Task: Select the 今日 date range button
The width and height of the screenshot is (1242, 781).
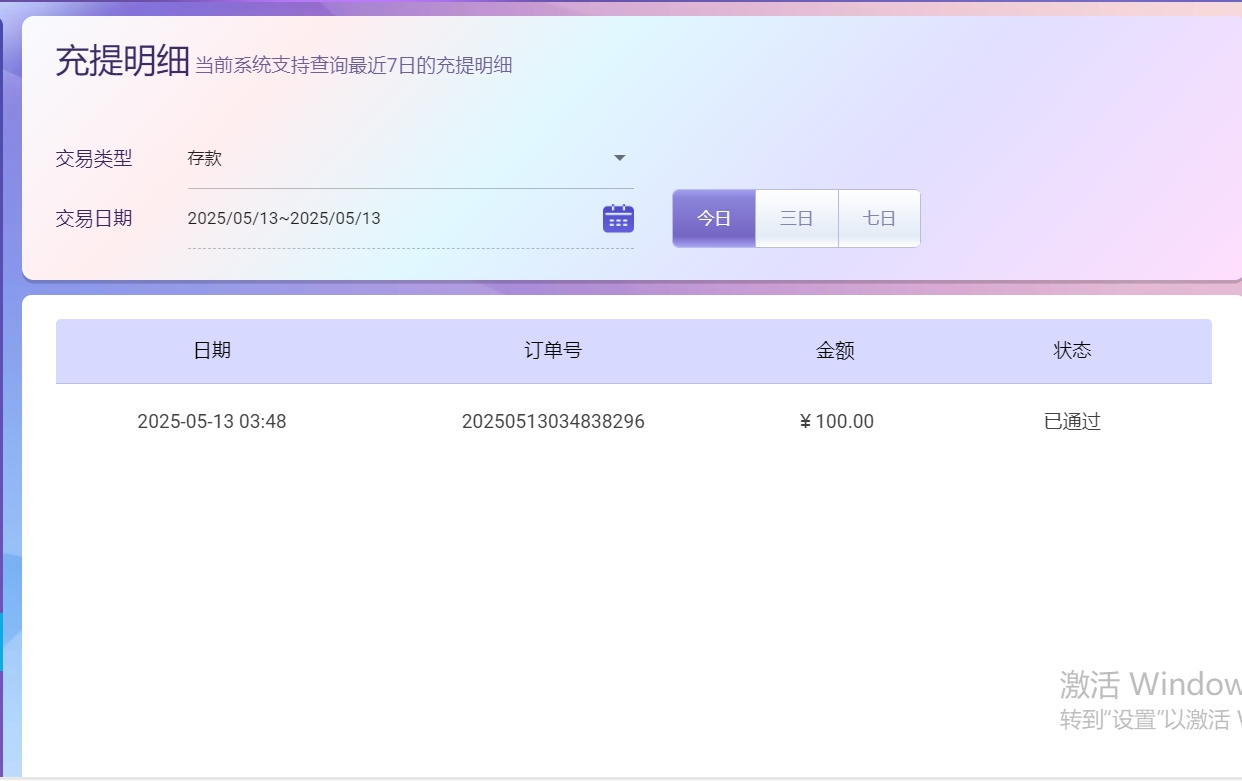Action: pos(714,218)
